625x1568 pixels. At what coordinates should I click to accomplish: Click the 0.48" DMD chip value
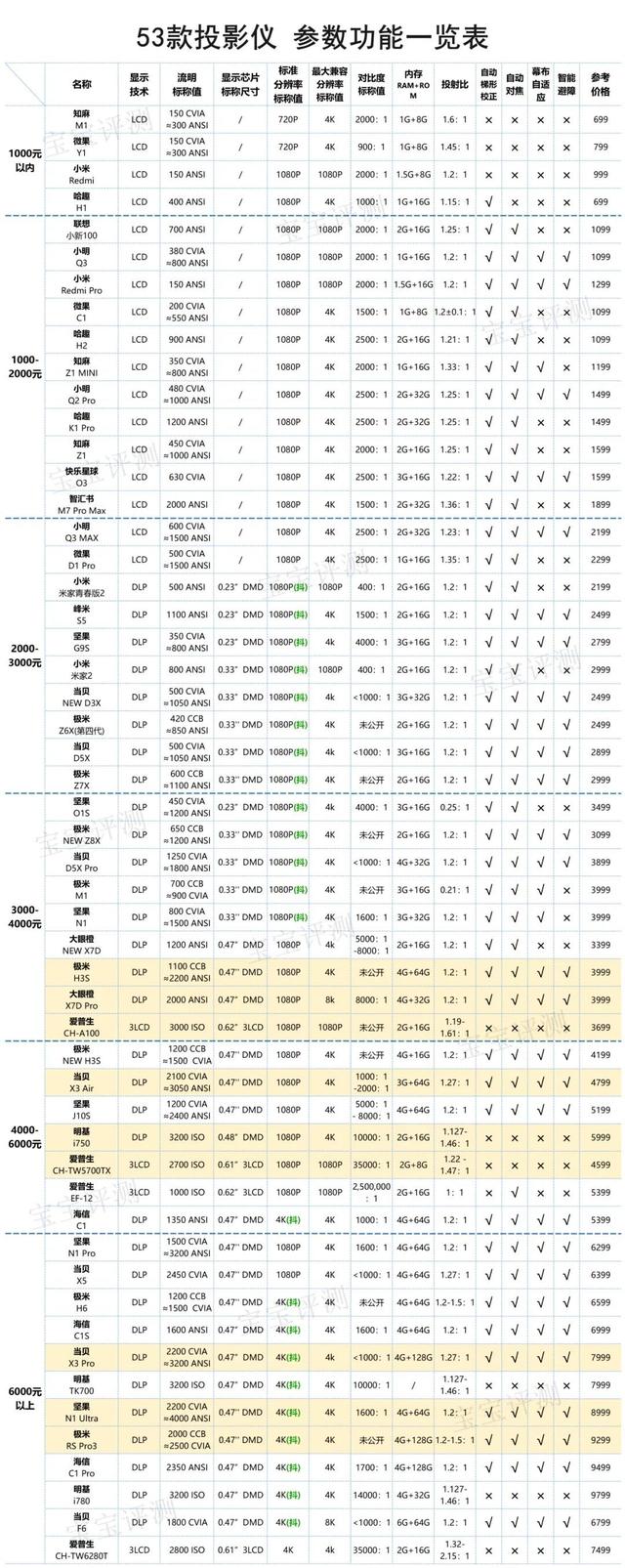240,1137
